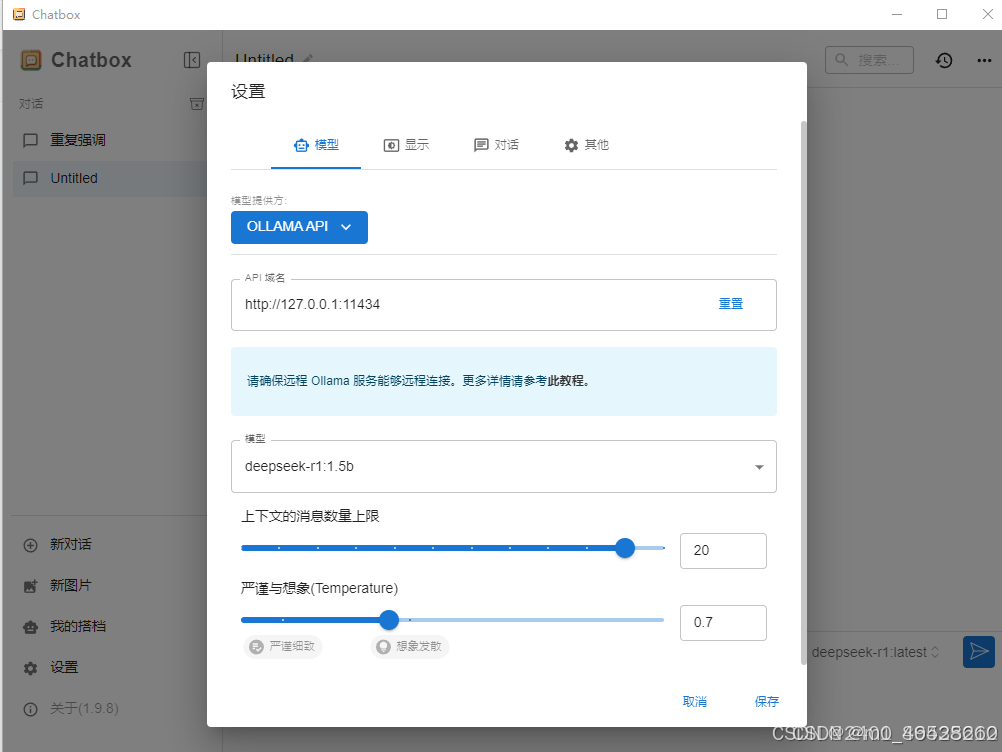Open the 此教程 tutorial link
This screenshot has width=1002, height=752.
tap(566, 381)
